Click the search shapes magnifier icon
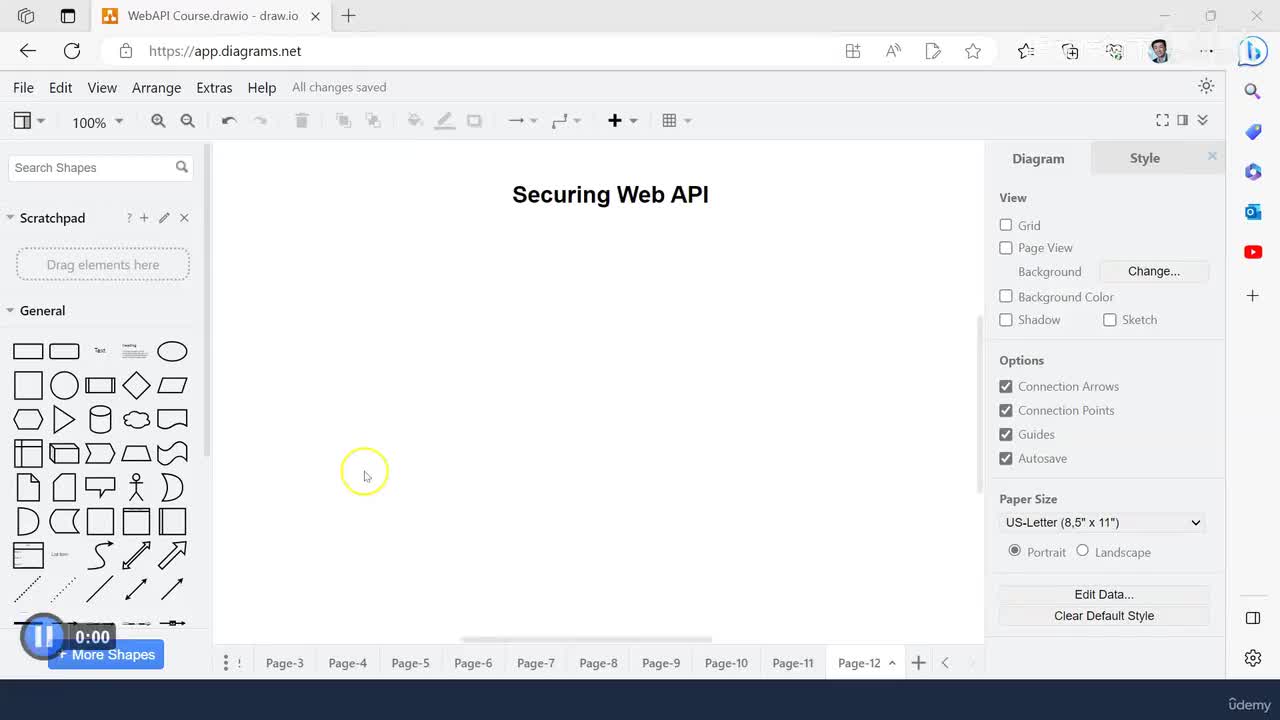Screen dimensions: 1280x720 point(182,167)
